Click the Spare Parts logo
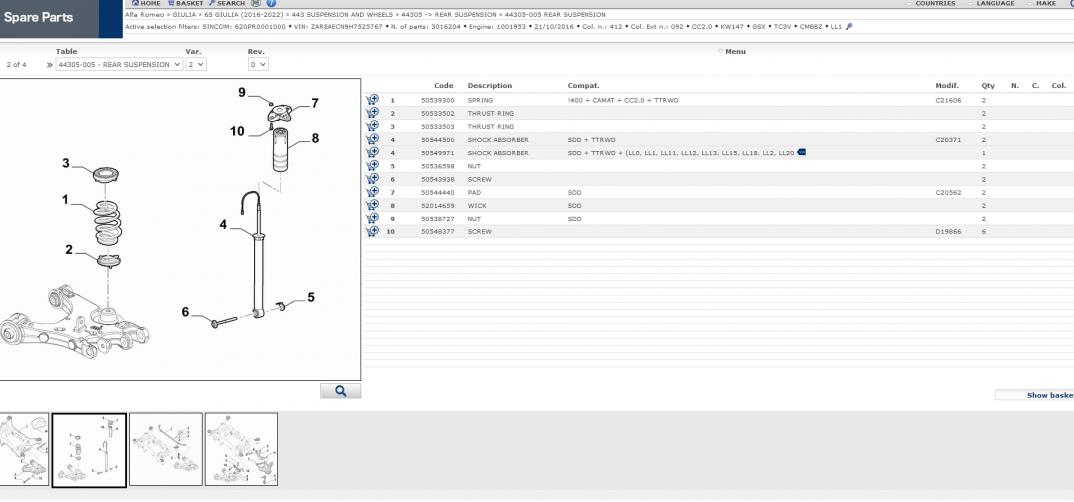1074x502 pixels. (38, 17)
